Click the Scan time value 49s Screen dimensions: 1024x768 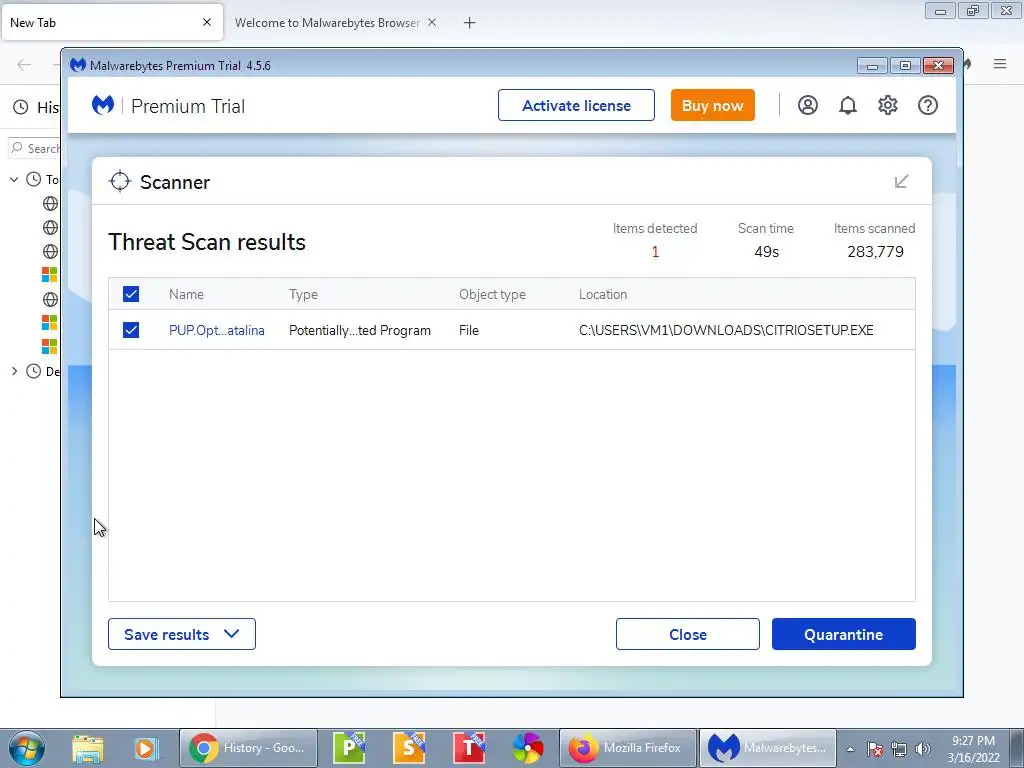766,252
